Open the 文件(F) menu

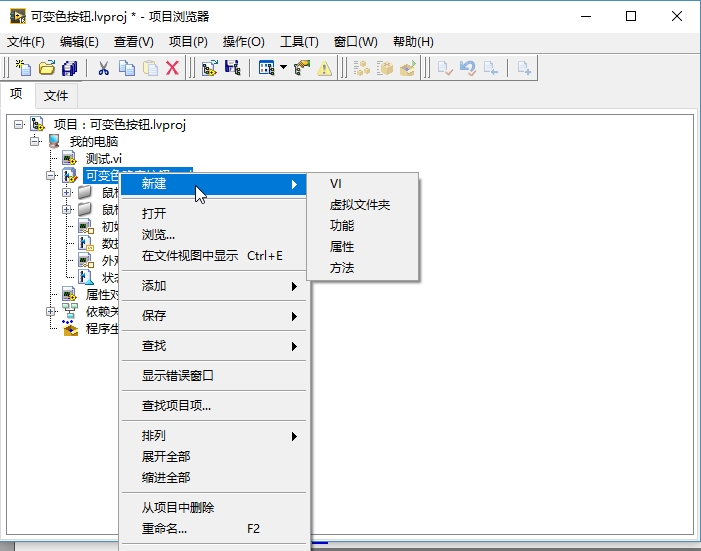(25, 42)
